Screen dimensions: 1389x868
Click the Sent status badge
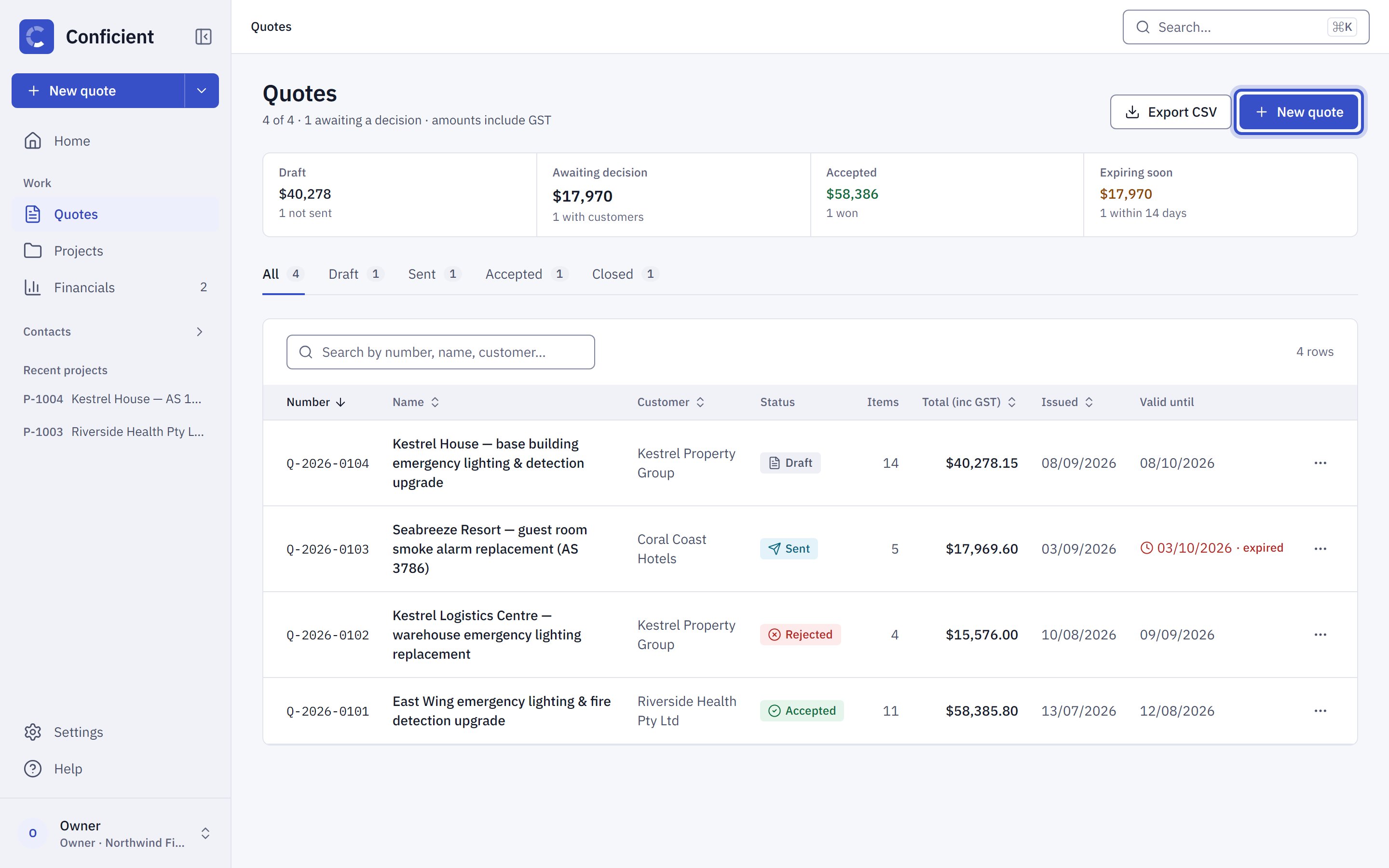[x=789, y=549]
